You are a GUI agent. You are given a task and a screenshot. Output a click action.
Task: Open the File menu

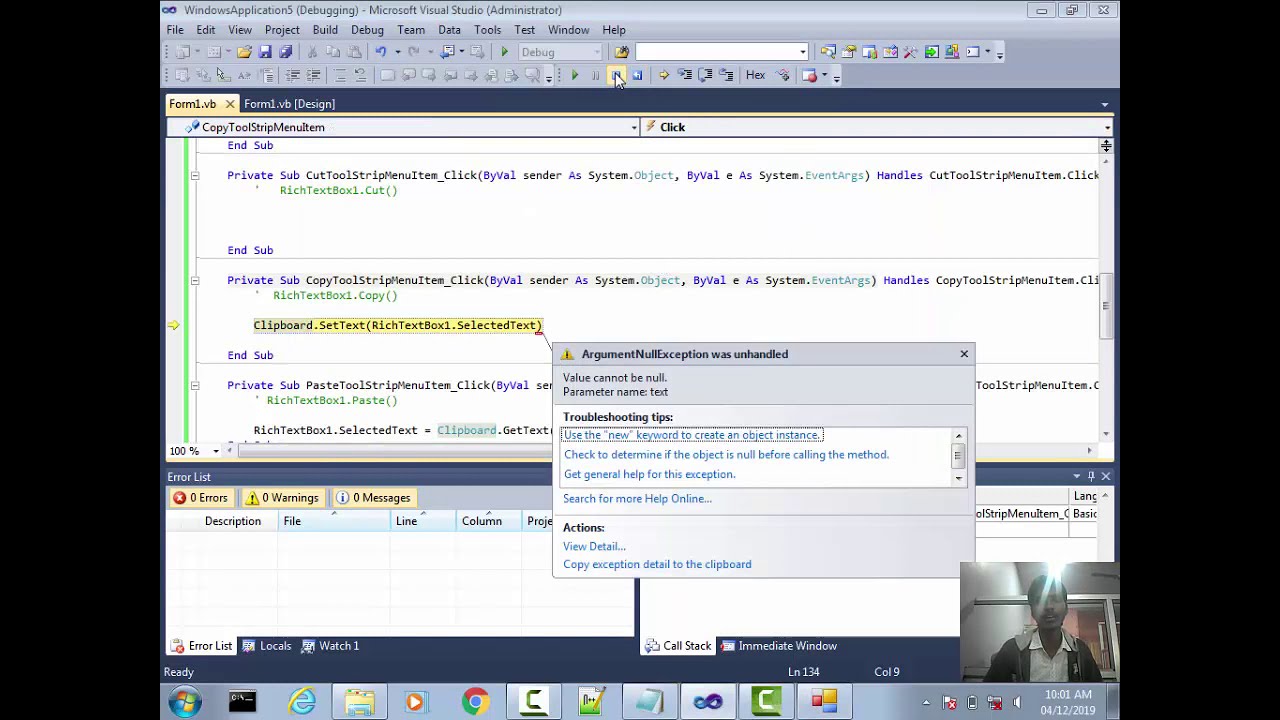pyautogui.click(x=175, y=30)
